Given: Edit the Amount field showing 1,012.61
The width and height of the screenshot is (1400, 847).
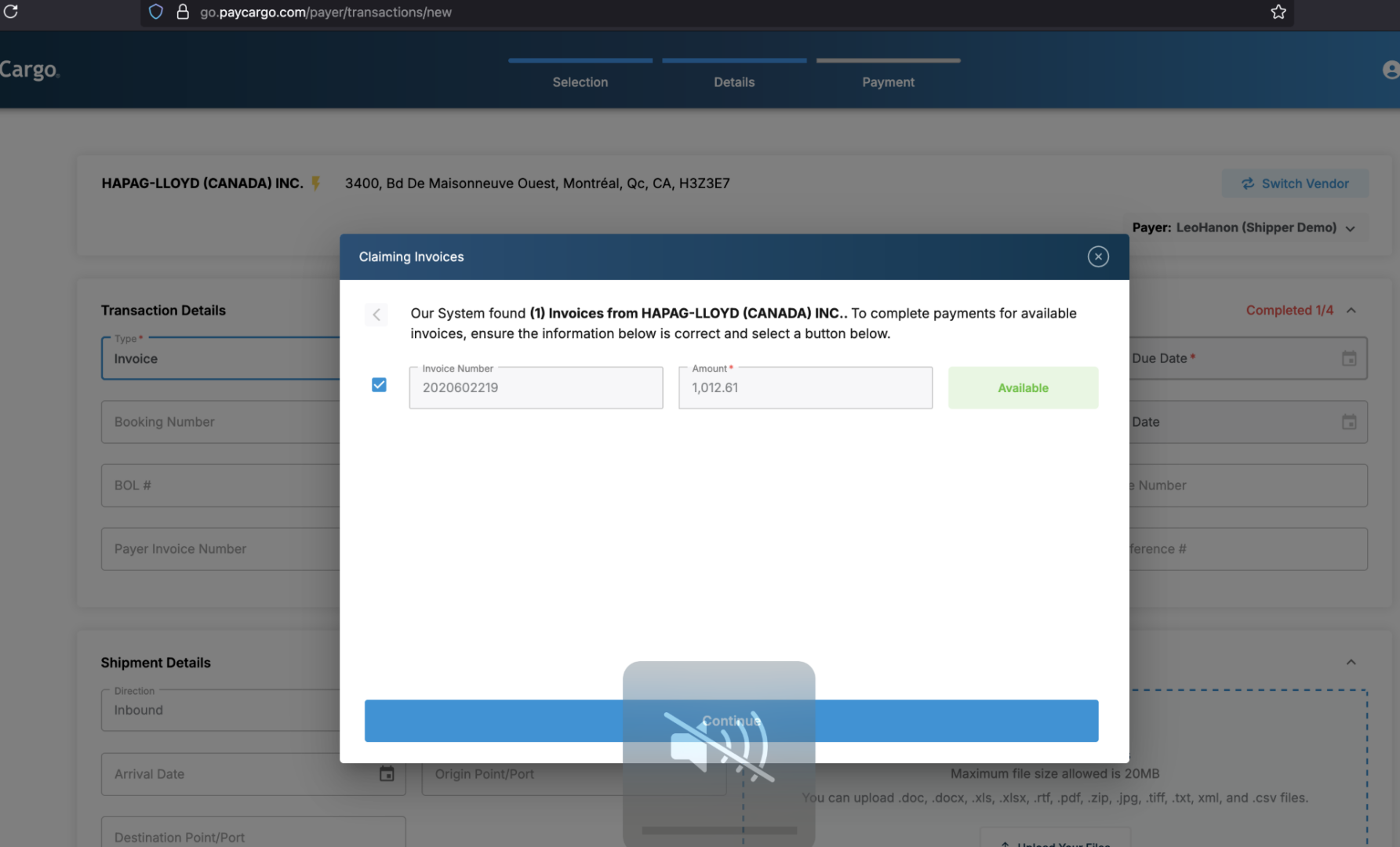Looking at the screenshot, I should [805, 387].
